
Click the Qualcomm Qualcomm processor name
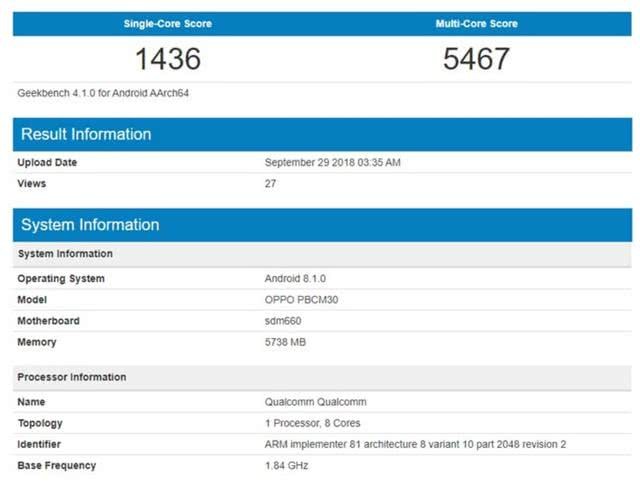[316, 402]
